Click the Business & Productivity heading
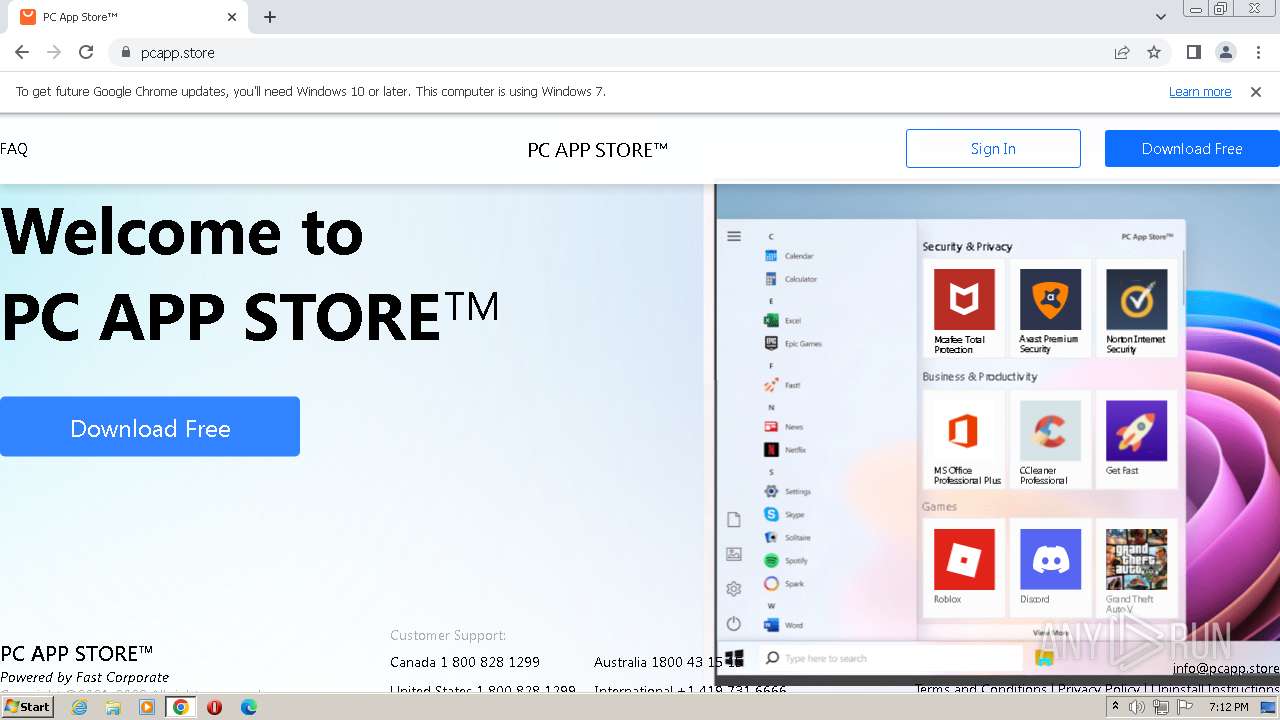 click(x=980, y=376)
